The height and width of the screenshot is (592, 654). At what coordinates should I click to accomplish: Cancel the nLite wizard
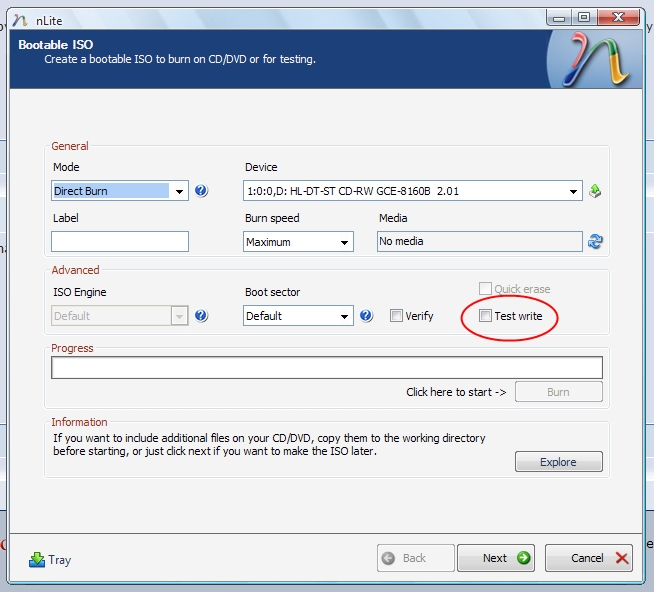(589, 558)
